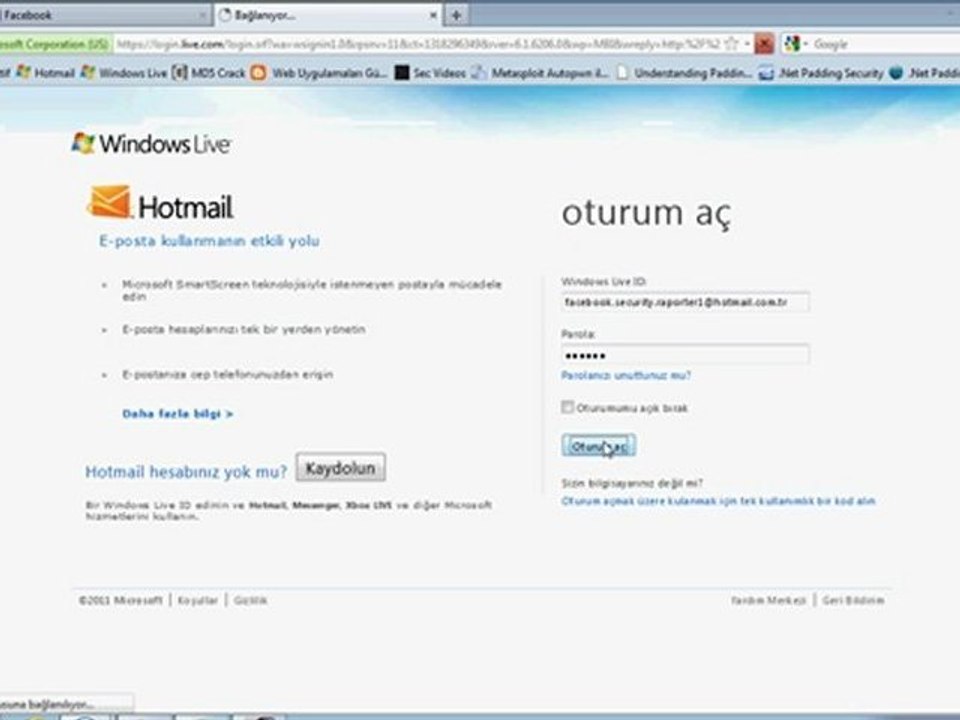Click 'E-posta hesaplarınızı tek bir yerden yönetin'
Image resolution: width=960 pixels, height=720 pixels.
(x=244, y=329)
